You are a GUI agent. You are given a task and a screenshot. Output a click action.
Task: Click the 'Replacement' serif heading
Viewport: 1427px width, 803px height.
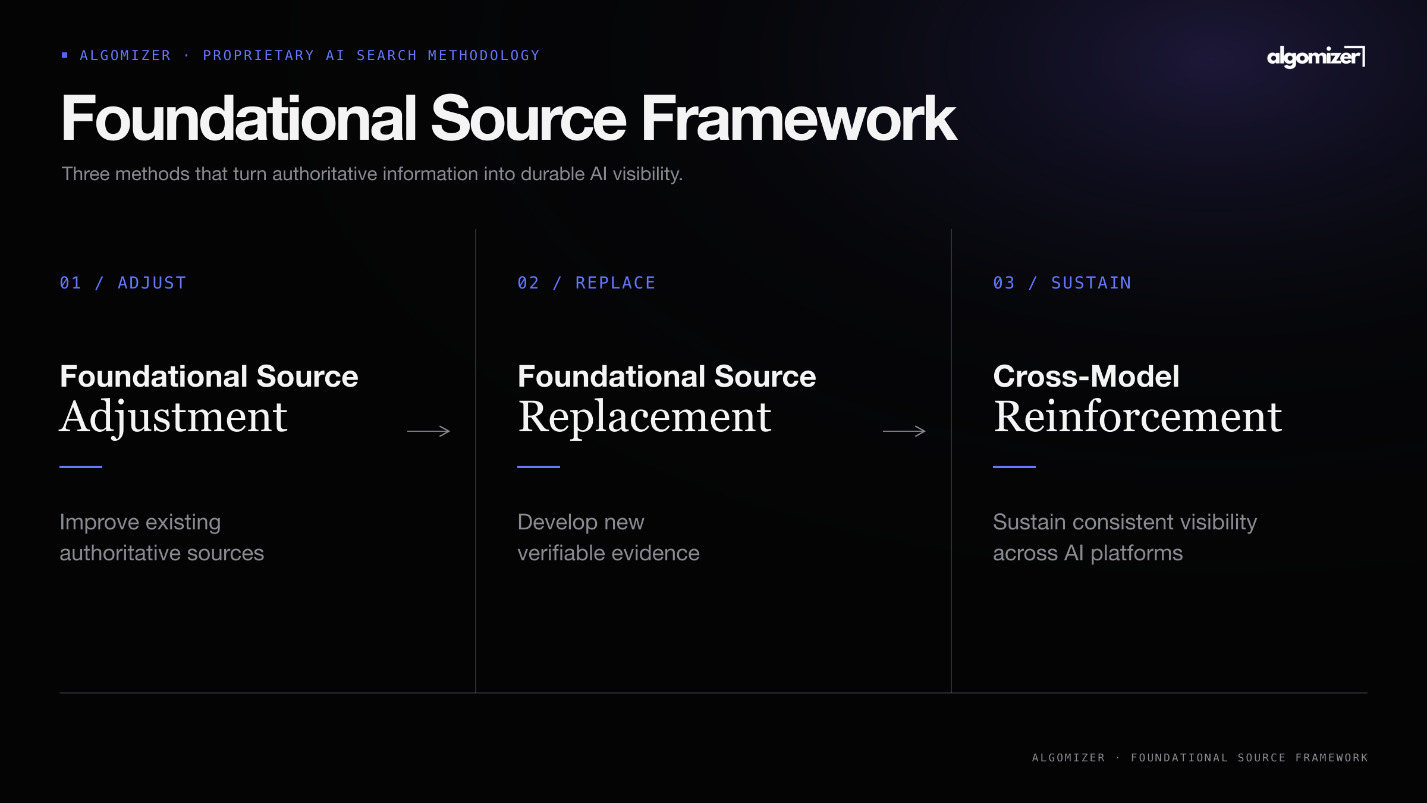pyautogui.click(x=645, y=417)
